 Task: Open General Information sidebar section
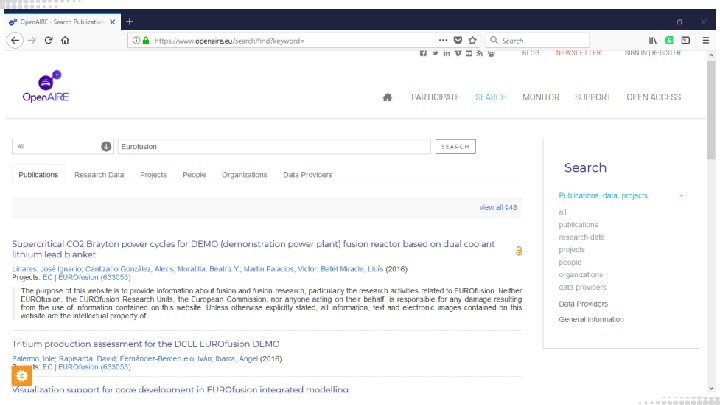(591, 319)
